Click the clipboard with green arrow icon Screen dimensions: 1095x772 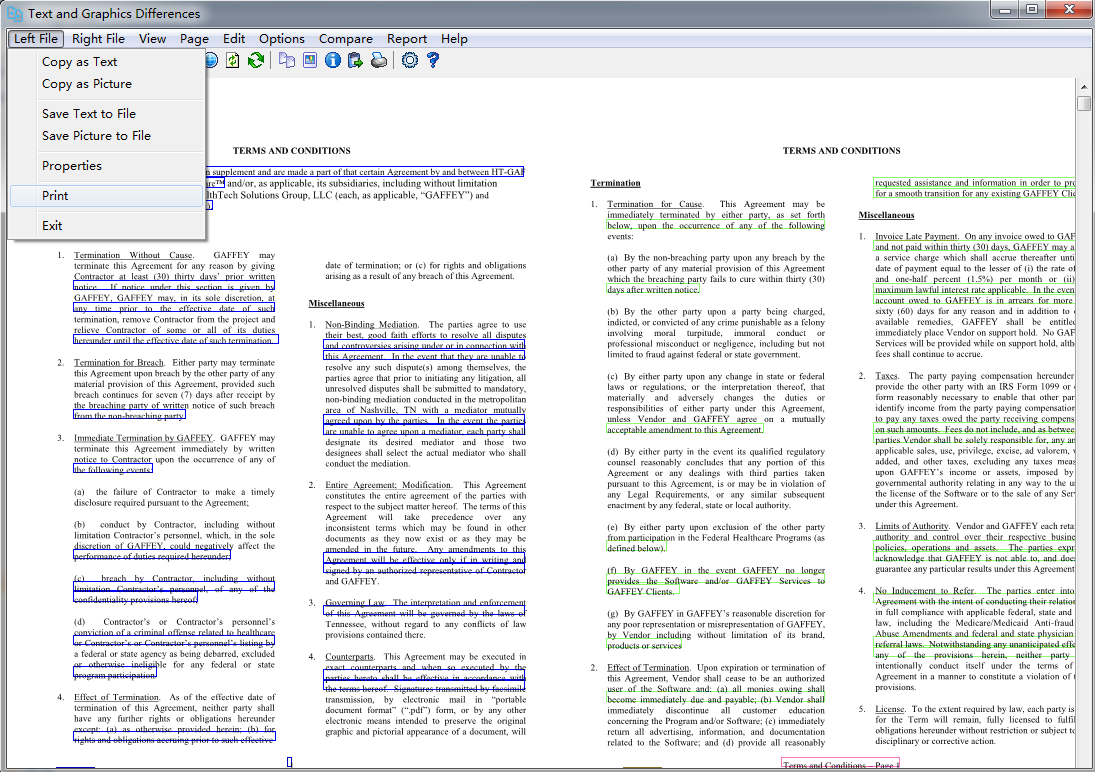(355, 61)
